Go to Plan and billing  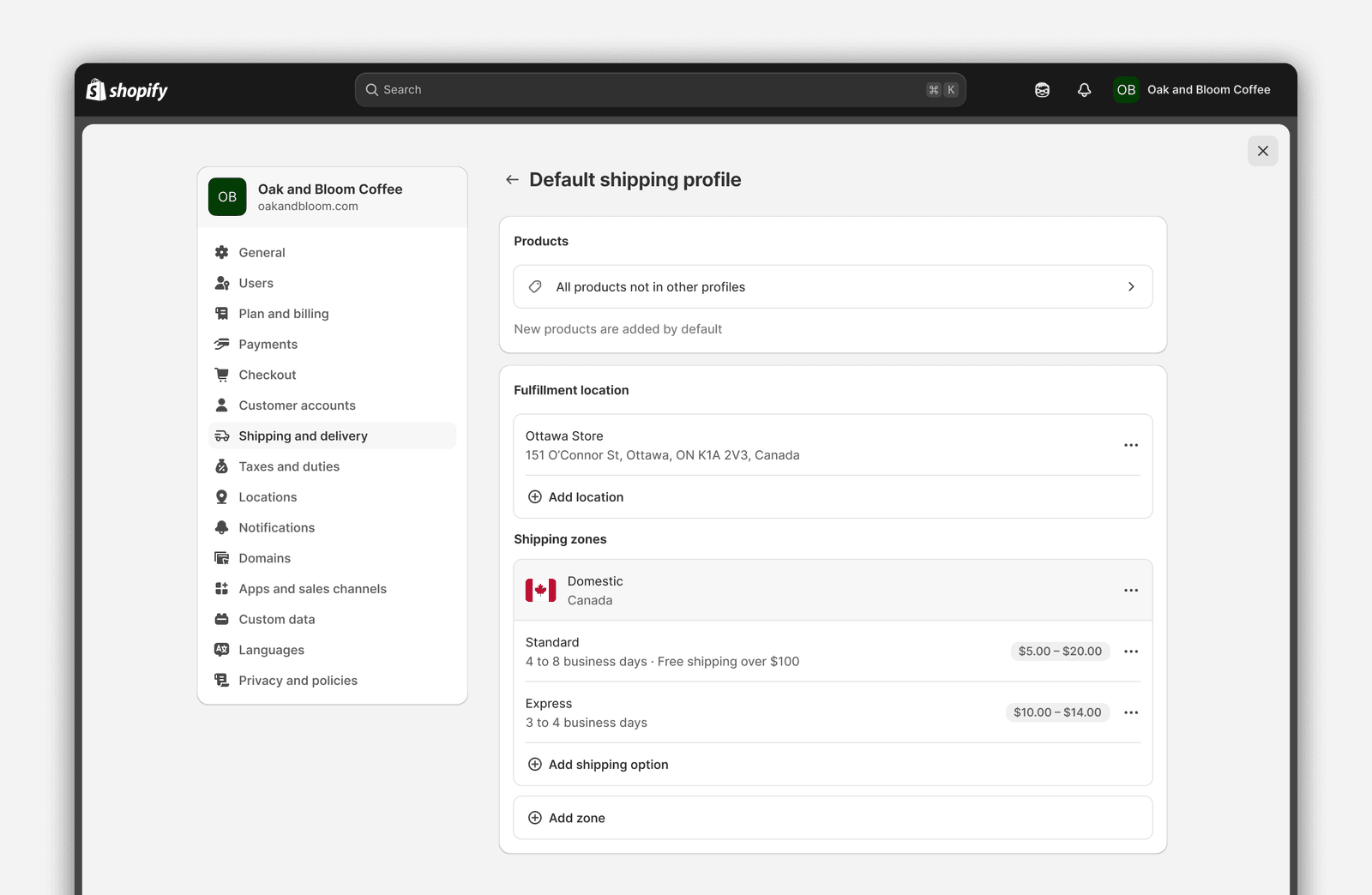pos(333,314)
